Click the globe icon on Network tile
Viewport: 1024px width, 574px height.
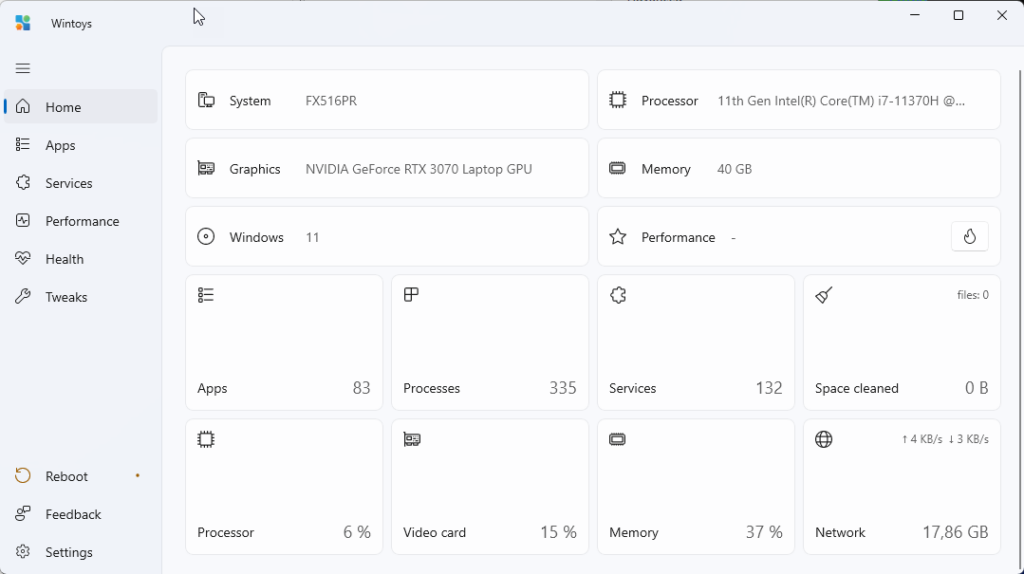(824, 439)
